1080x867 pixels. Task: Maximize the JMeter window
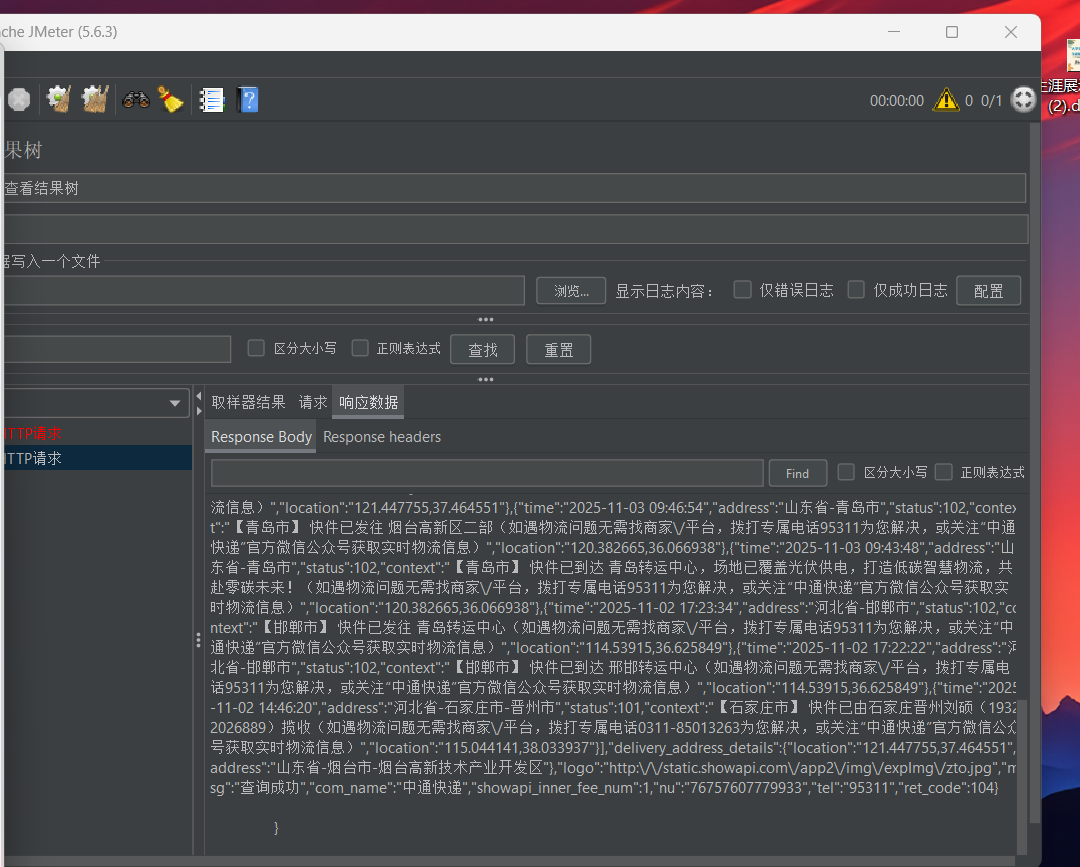tap(952, 32)
